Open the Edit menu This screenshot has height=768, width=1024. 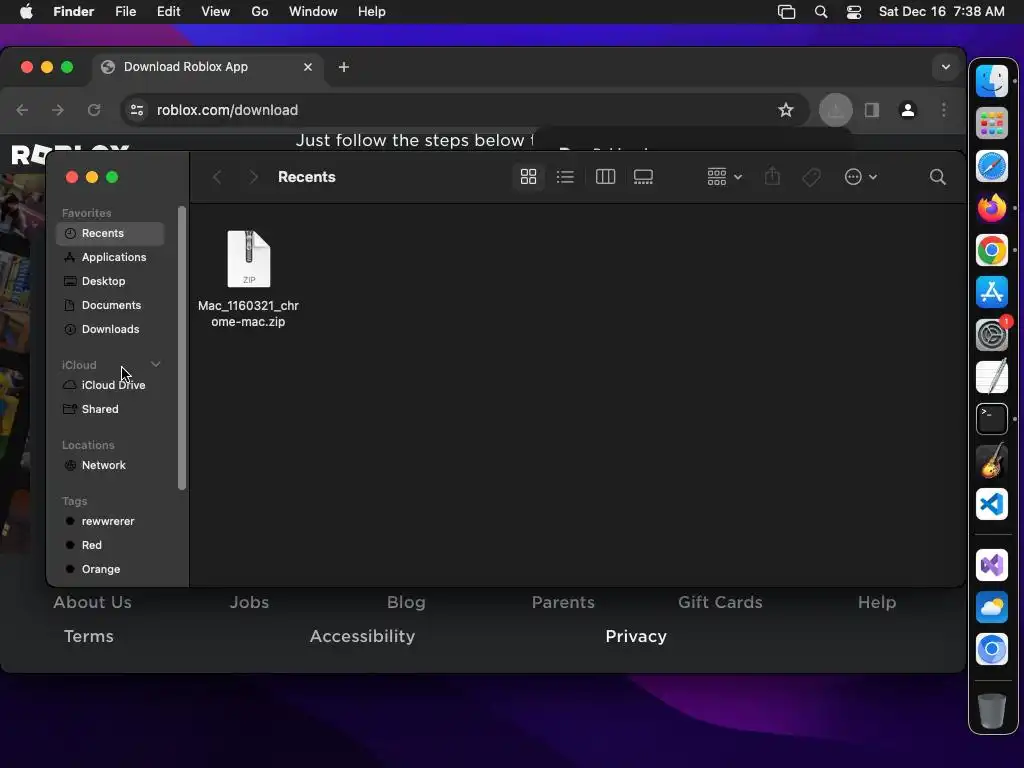point(168,12)
